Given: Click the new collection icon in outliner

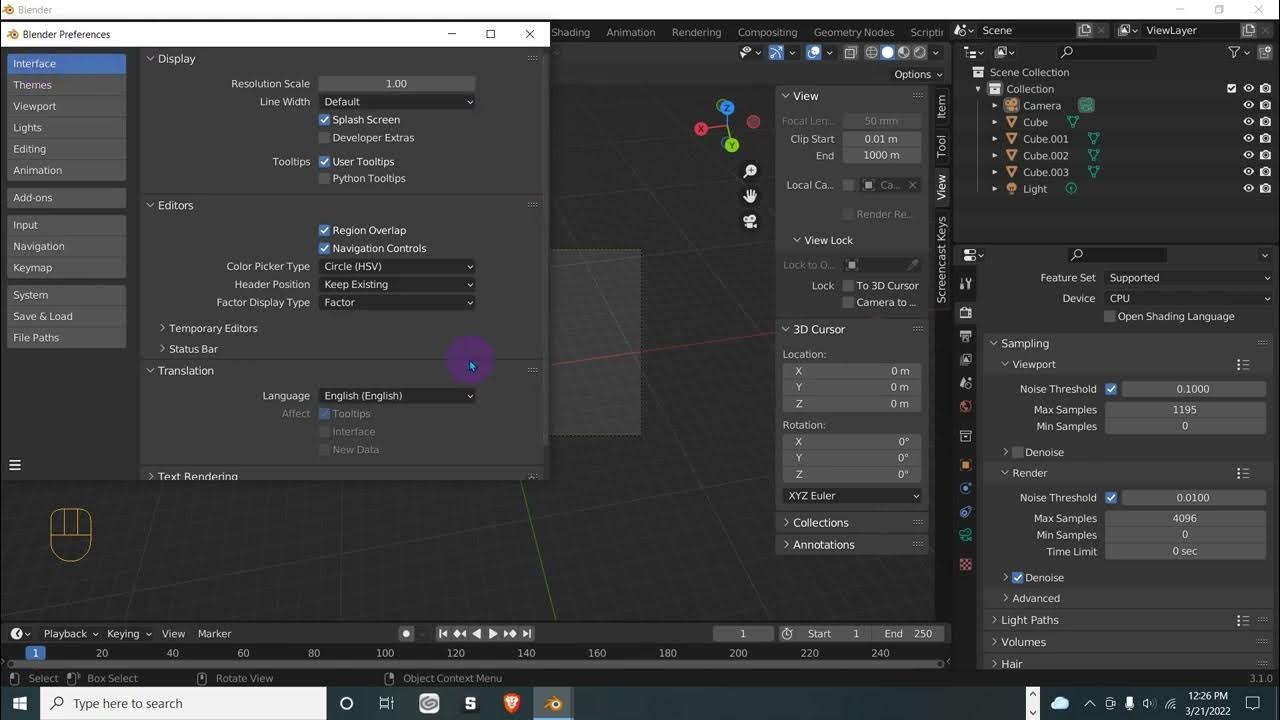Looking at the screenshot, I should pos(1266,52).
